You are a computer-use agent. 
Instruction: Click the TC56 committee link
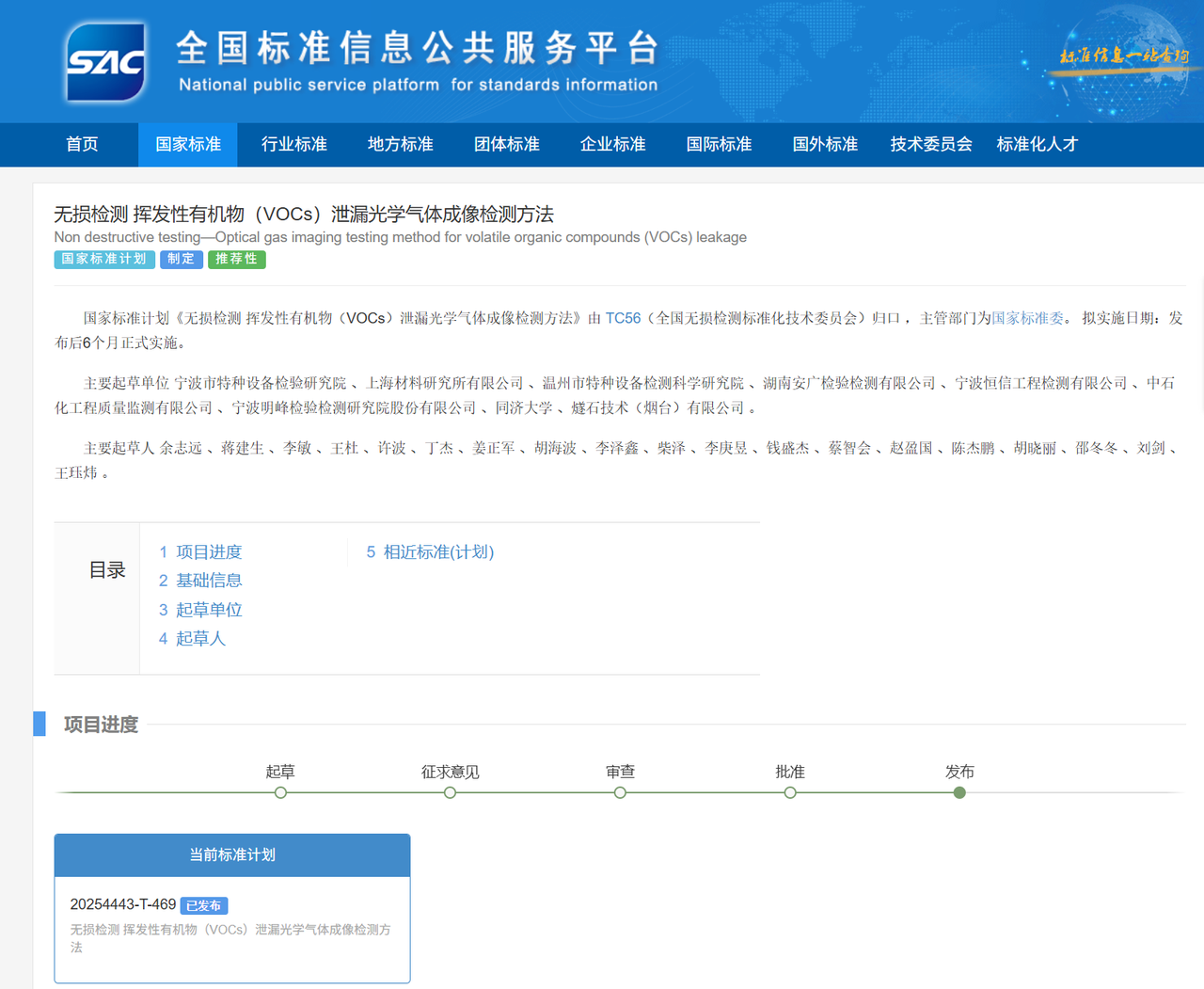tap(623, 318)
